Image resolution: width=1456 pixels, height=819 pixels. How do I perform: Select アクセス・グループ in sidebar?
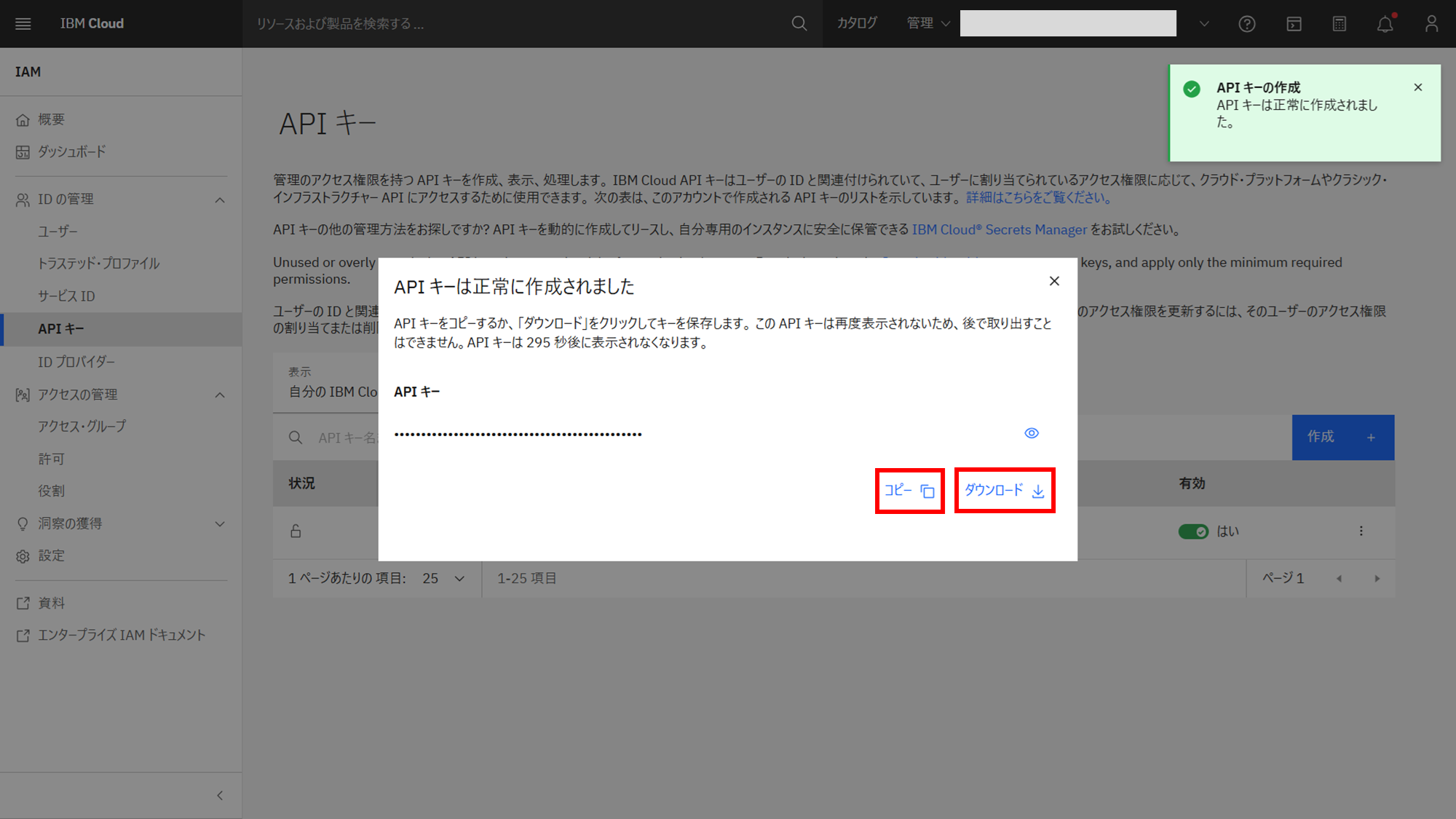[x=82, y=426]
